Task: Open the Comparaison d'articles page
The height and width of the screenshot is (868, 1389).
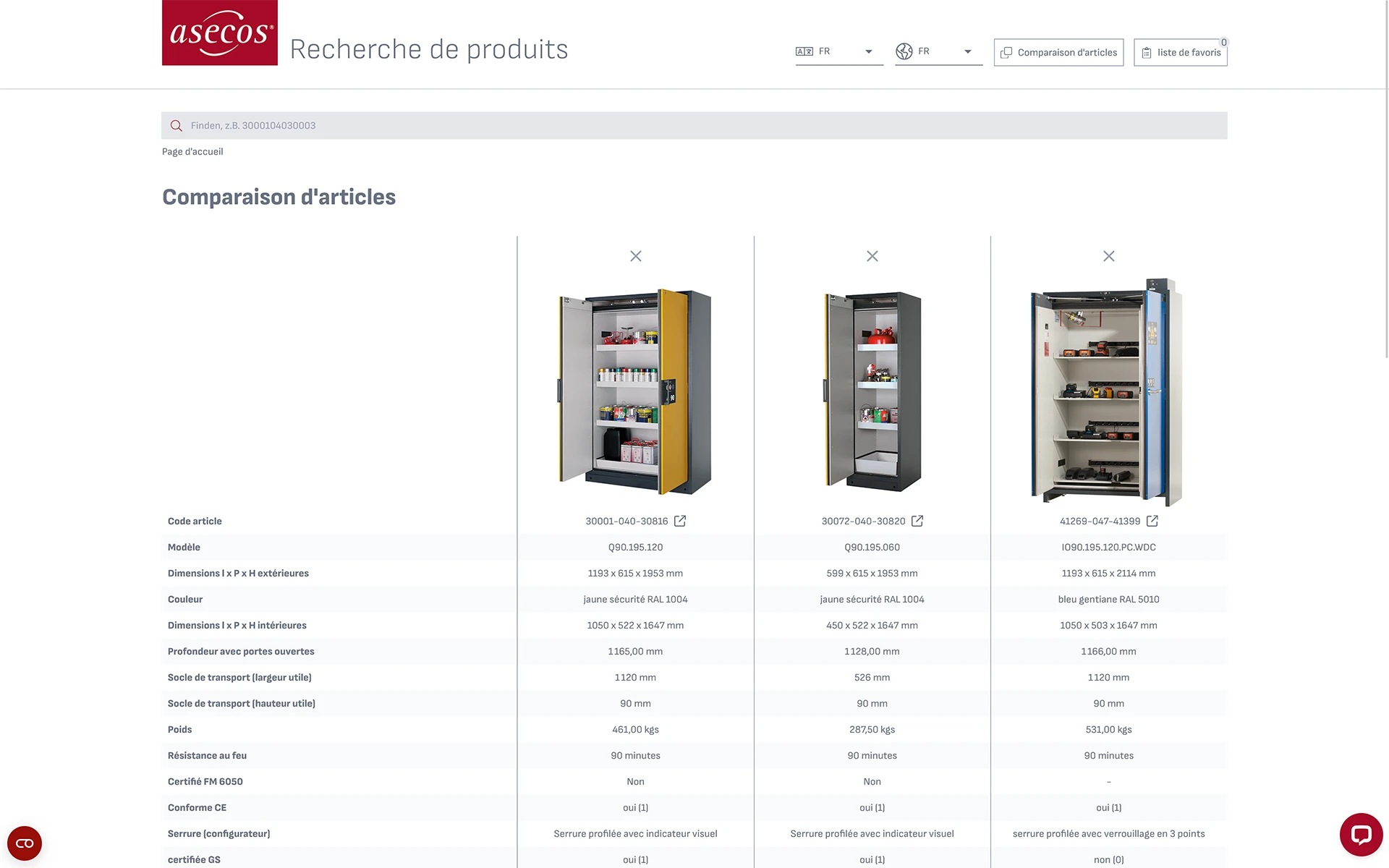Action: pyautogui.click(x=1058, y=52)
